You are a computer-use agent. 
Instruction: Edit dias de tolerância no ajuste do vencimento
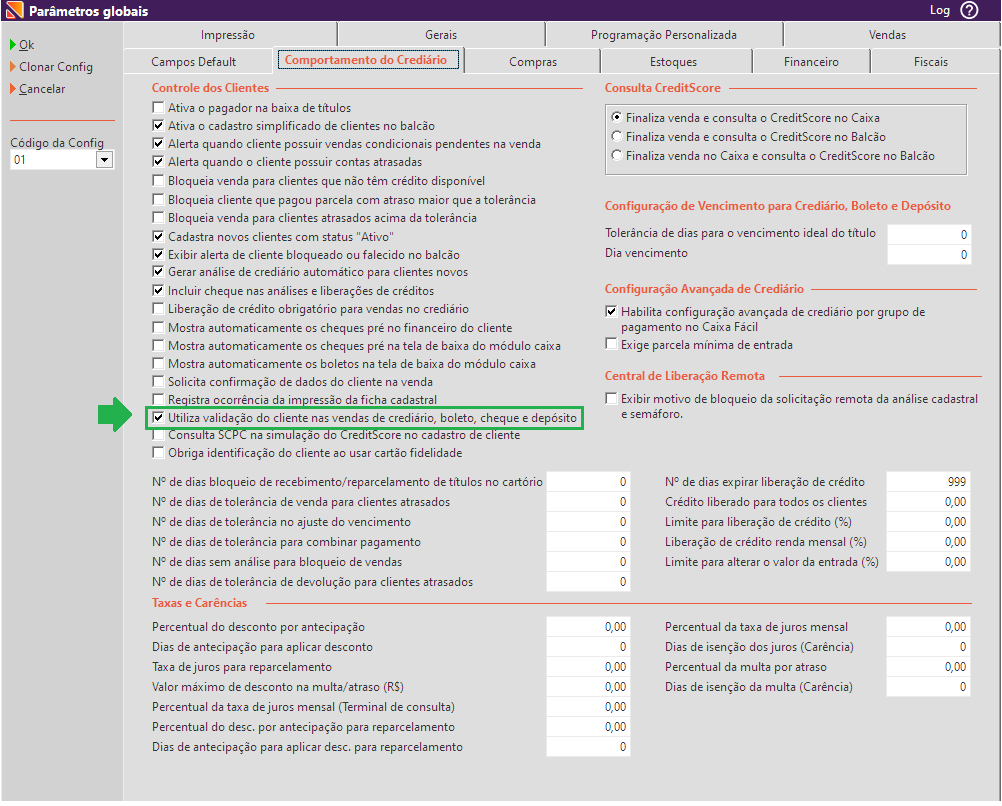[588, 522]
